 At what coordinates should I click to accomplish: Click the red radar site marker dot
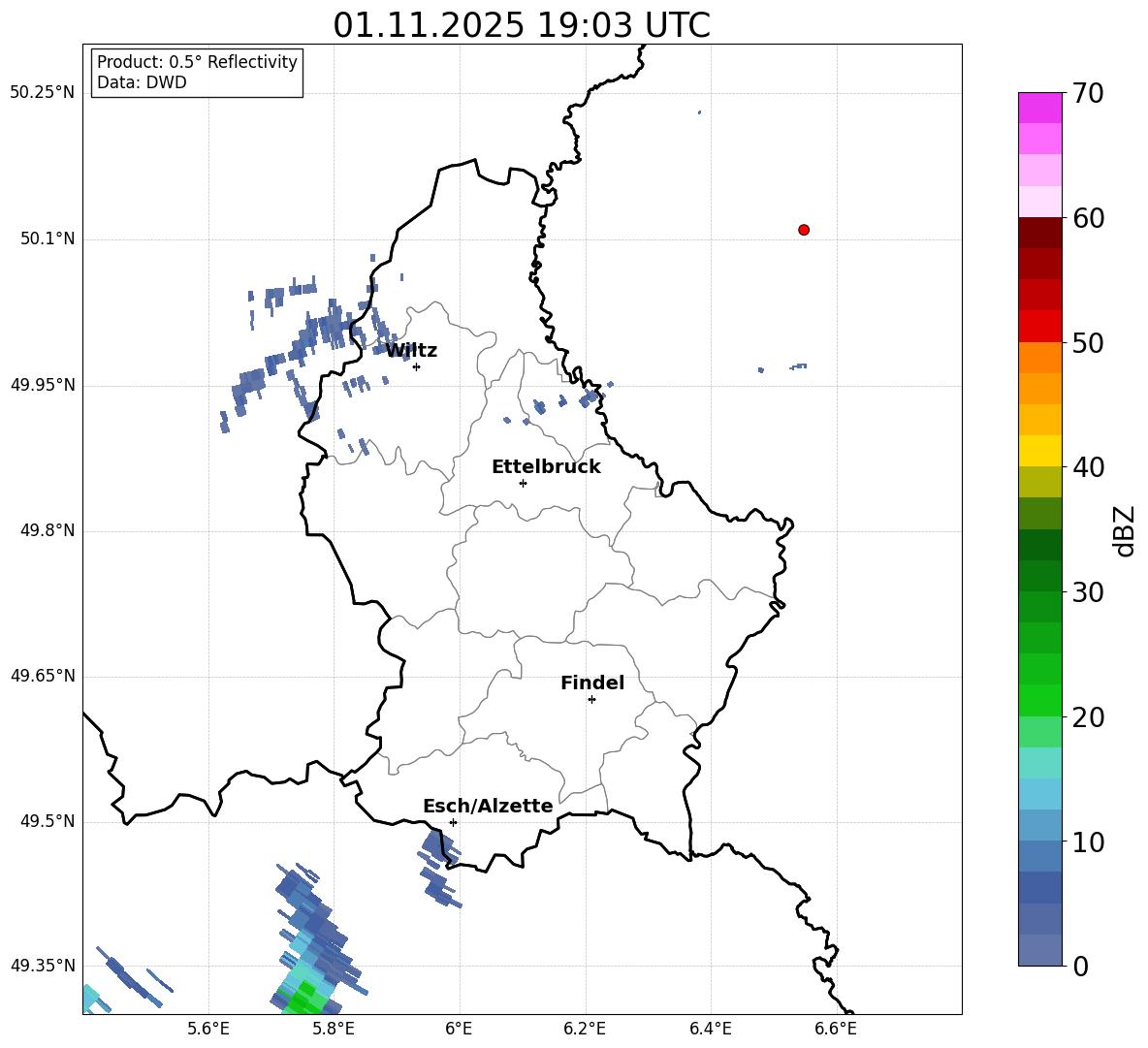tap(804, 230)
